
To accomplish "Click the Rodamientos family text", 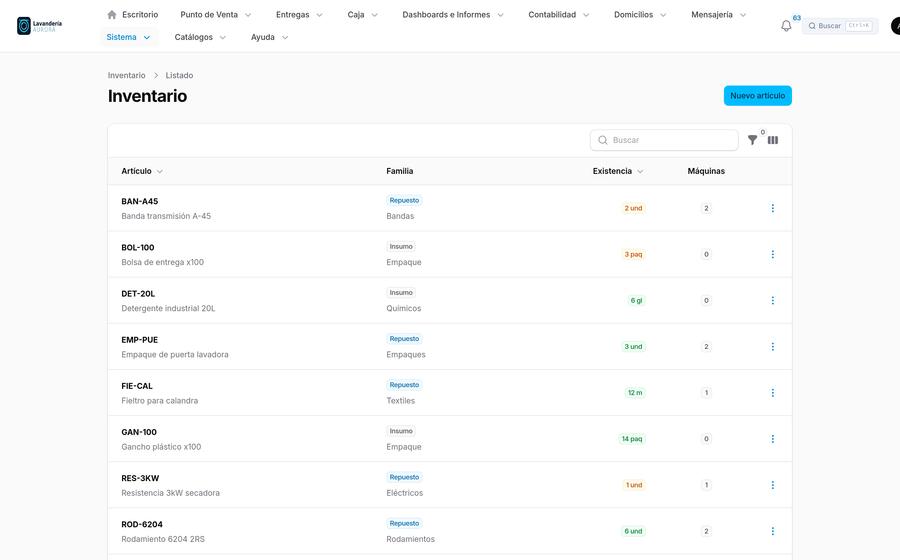I will point(410,539).
